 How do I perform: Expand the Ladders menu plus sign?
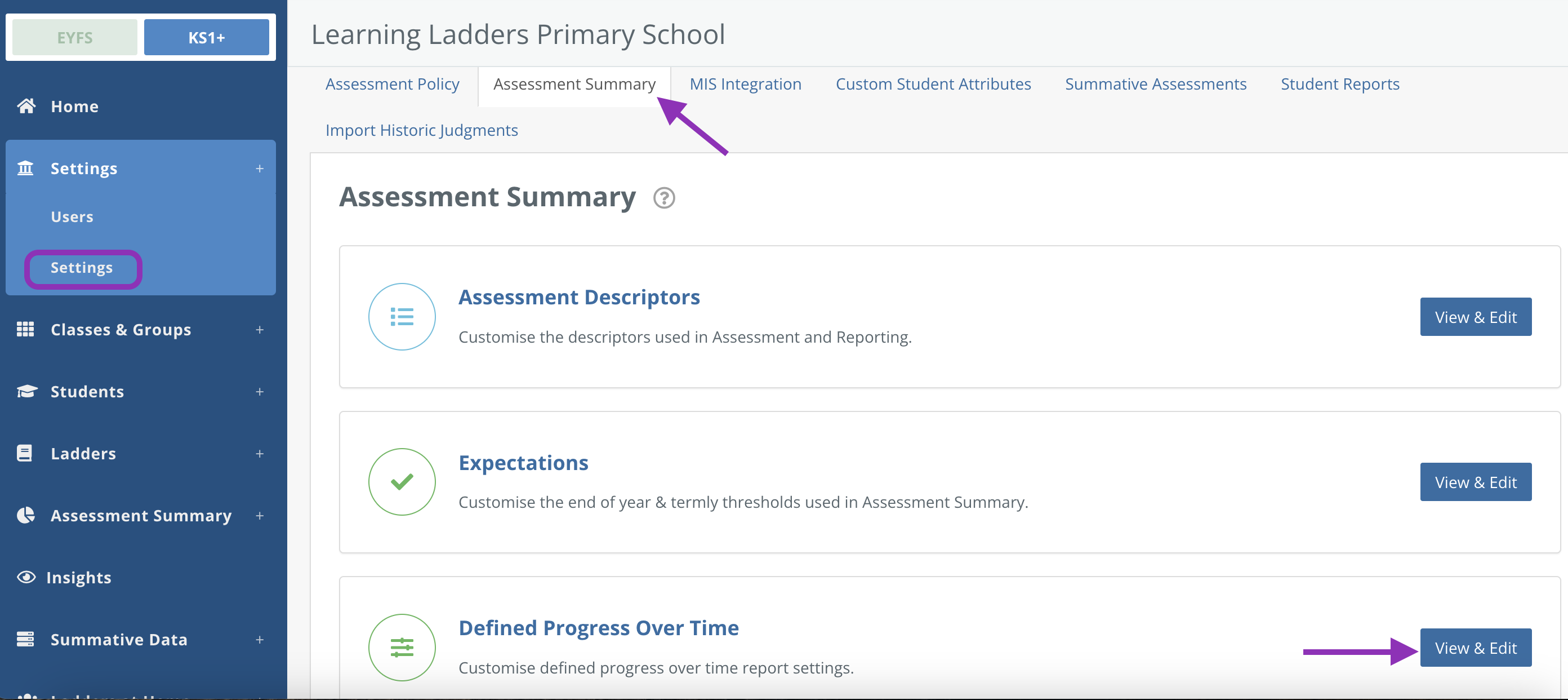(260, 453)
